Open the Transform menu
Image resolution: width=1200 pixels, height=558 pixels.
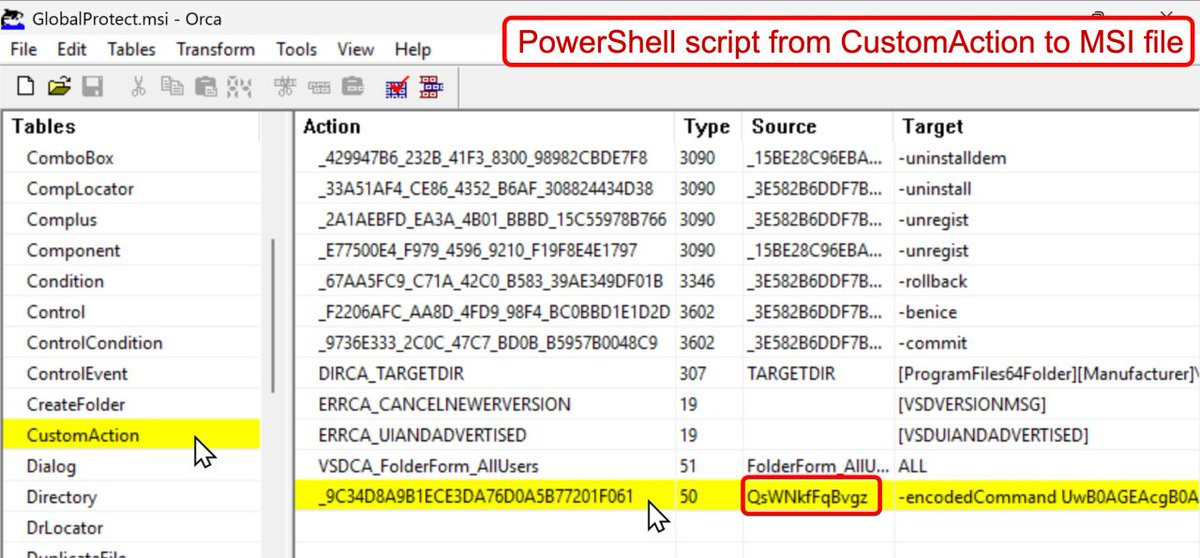pyautogui.click(x=216, y=49)
